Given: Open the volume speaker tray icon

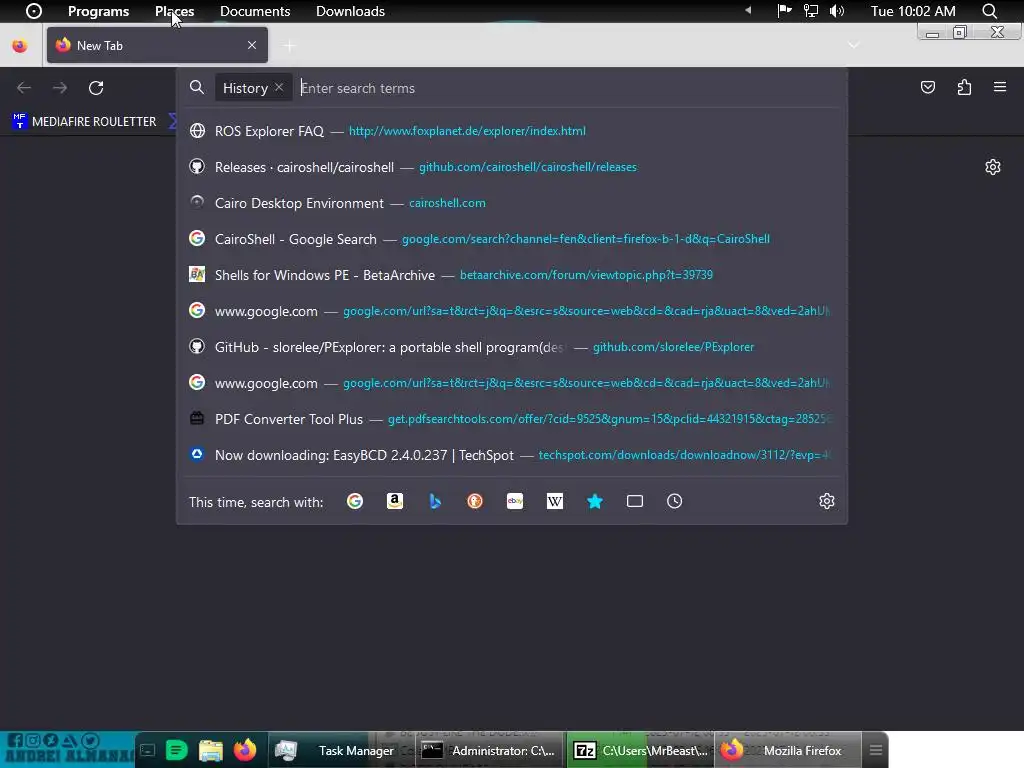Looking at the screenshot, I should click(x=837, y=11).
